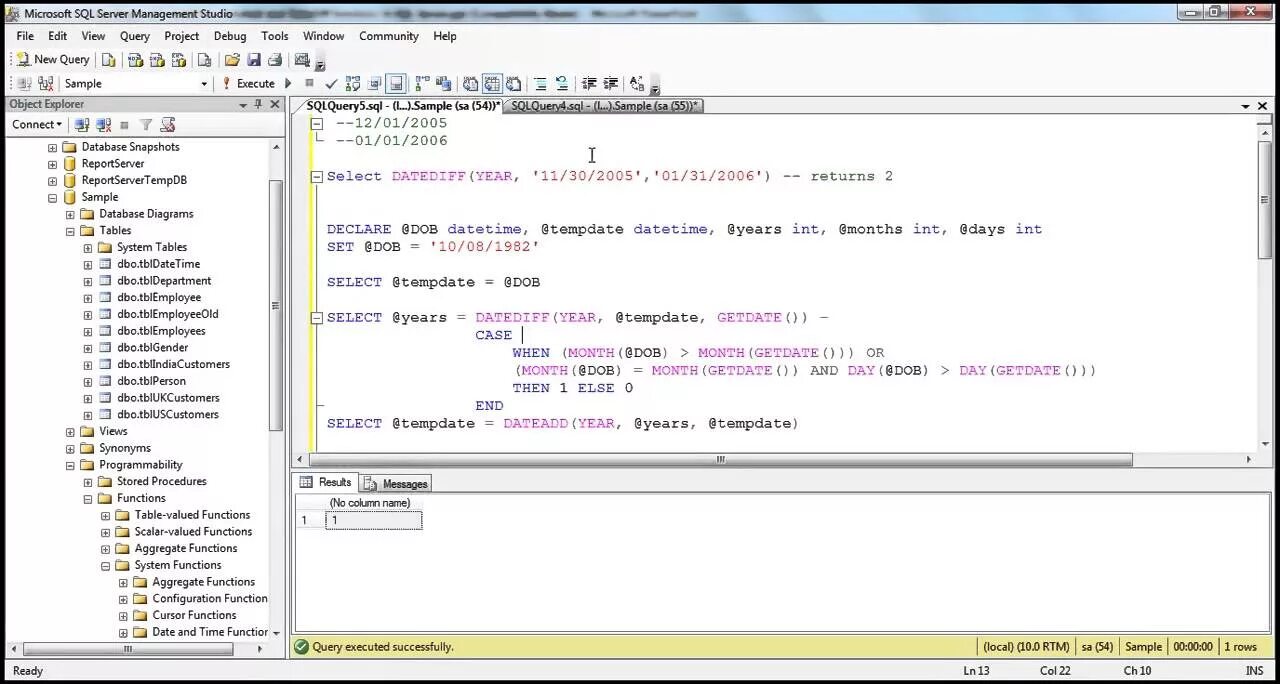This screenshot has width=1280, height=684.
Task: Open the Connect dropdown in Object Explorer
Action: (x=37, y=125)
